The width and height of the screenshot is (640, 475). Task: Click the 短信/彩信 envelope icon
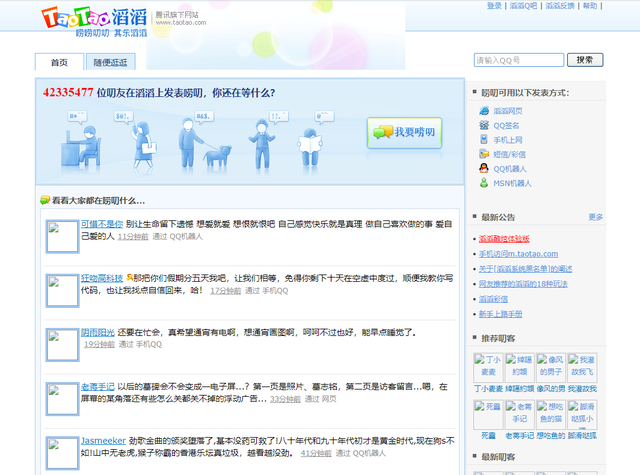coord(484,154)
